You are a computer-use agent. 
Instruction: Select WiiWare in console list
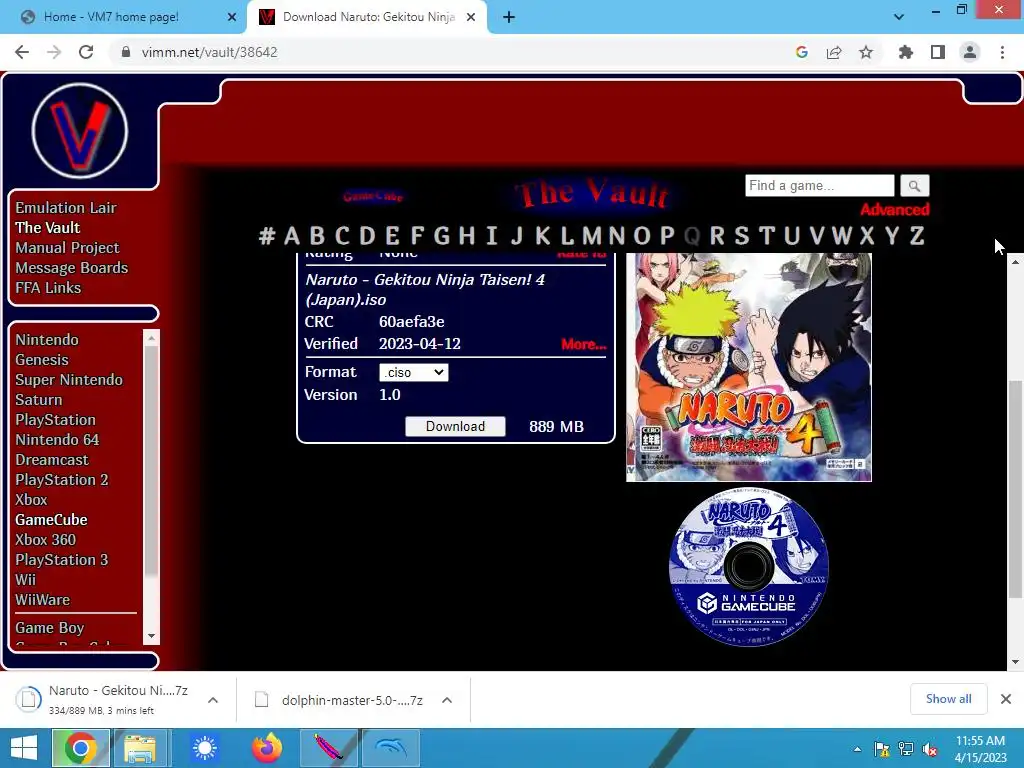(x=42, y=600)
